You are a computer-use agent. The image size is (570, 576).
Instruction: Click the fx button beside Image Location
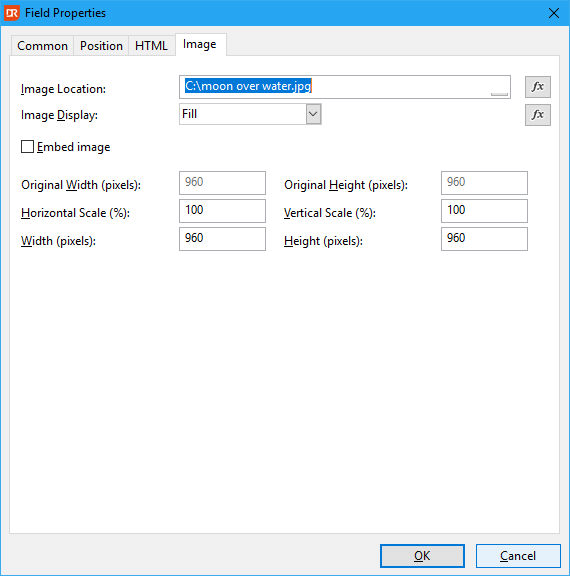538,87
